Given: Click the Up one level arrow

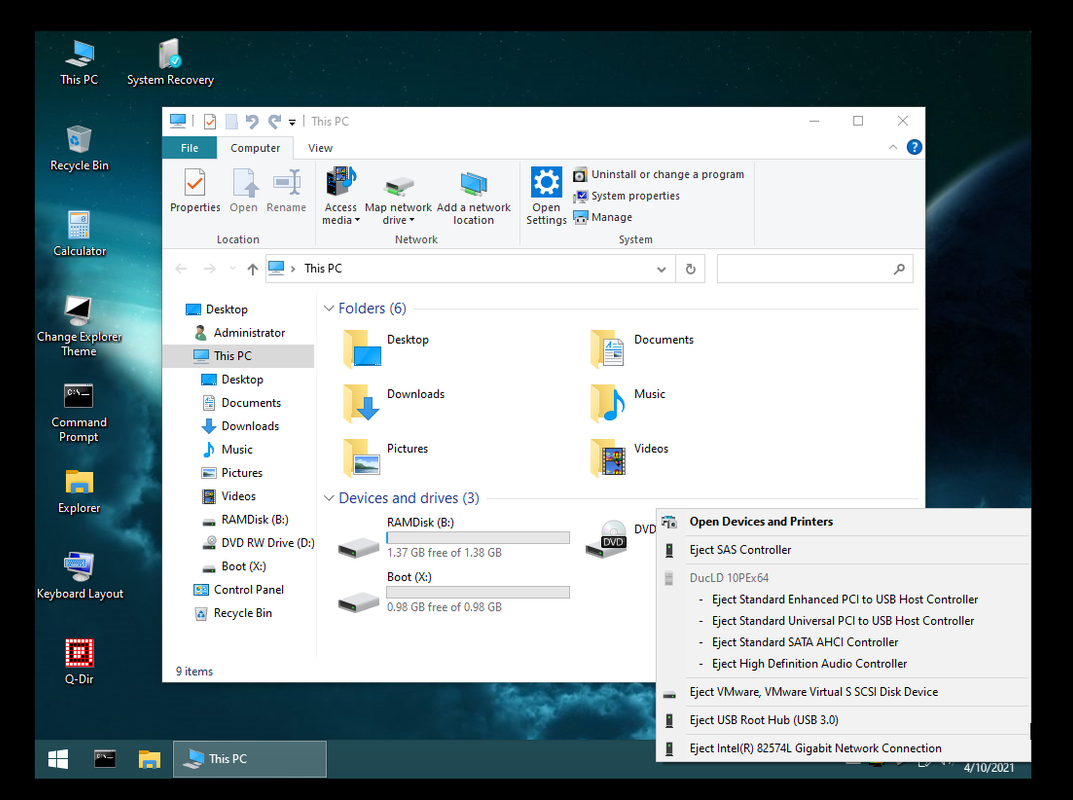Looking at the screenshot, I should tap(253, 269).
